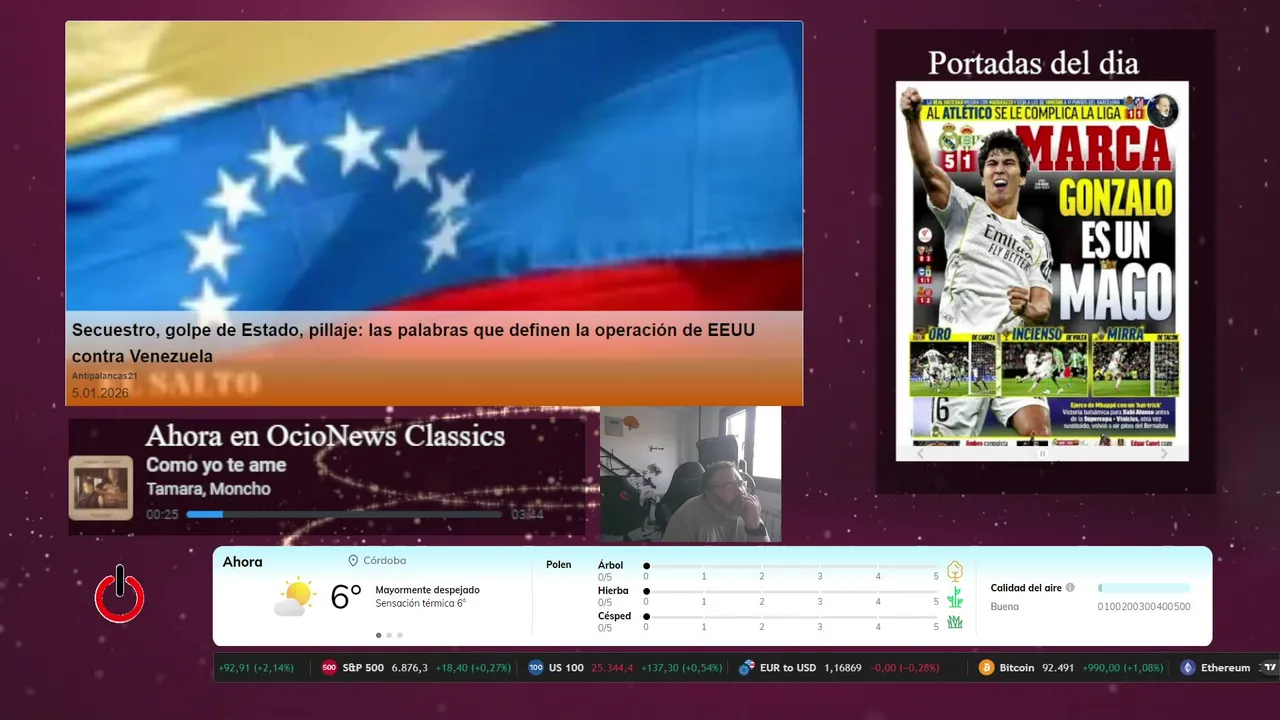
Task: Click the US 100 ticker label
Action: pos(566,667)
